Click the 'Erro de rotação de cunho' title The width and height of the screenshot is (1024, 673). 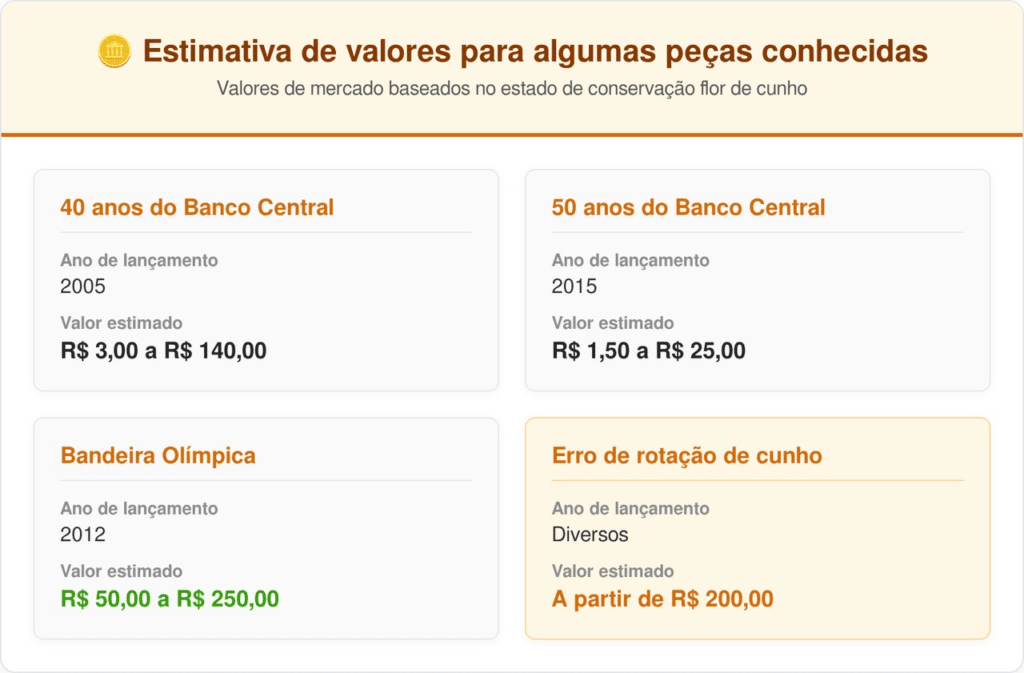[687, 456]
